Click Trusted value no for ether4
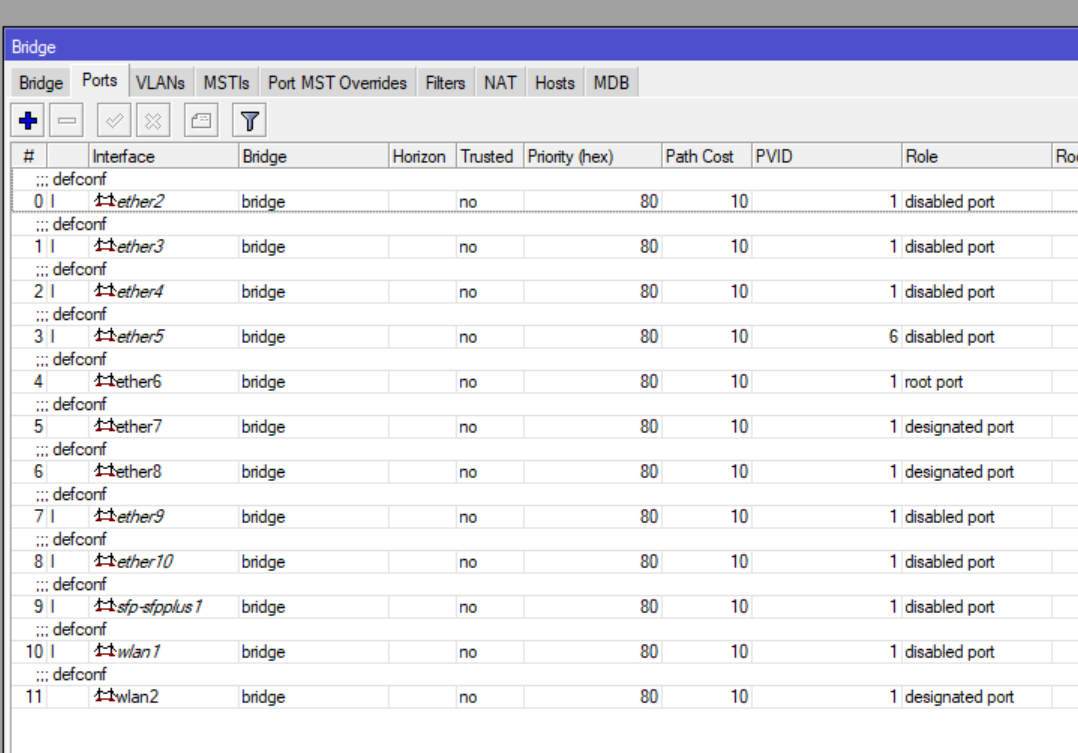This screenshot has height=753, width=1078. tap(468, 292)
